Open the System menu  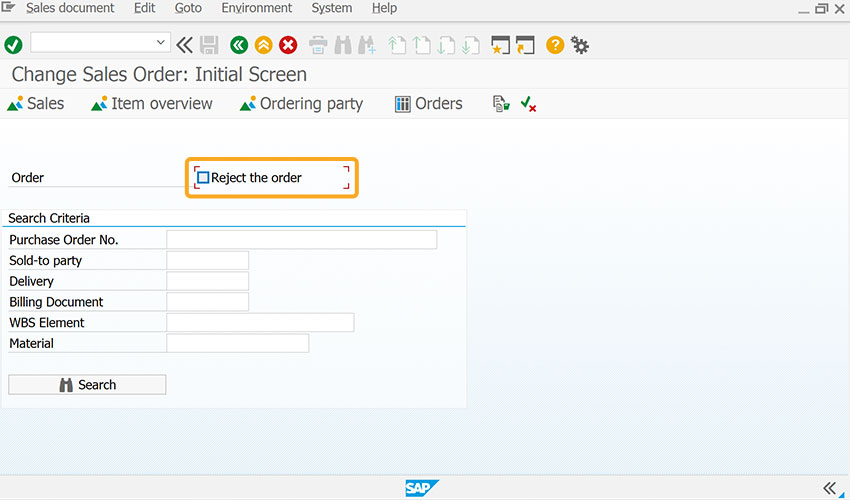332,8
